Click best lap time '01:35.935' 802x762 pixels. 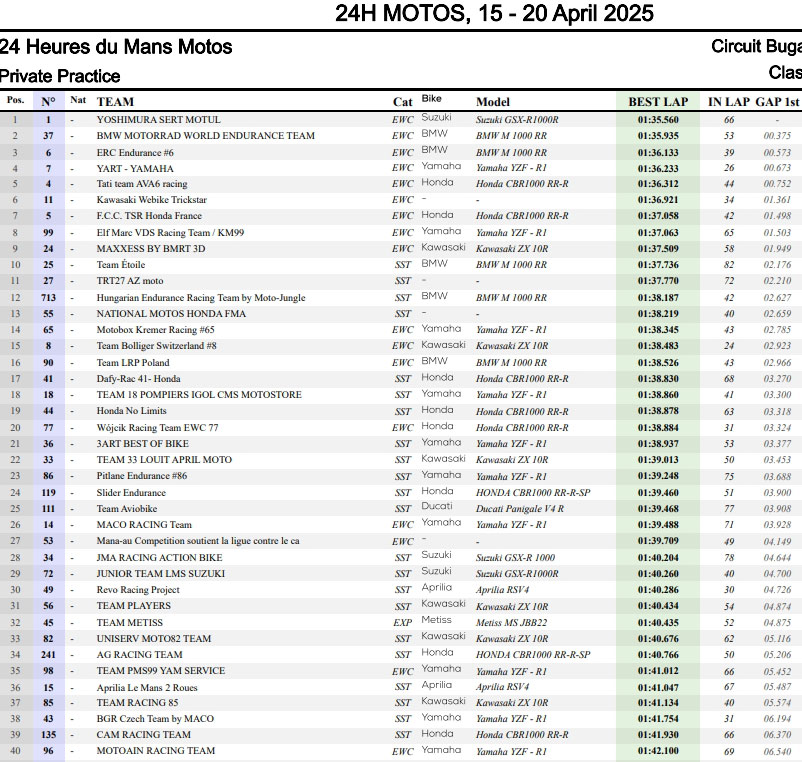(658, 136)
